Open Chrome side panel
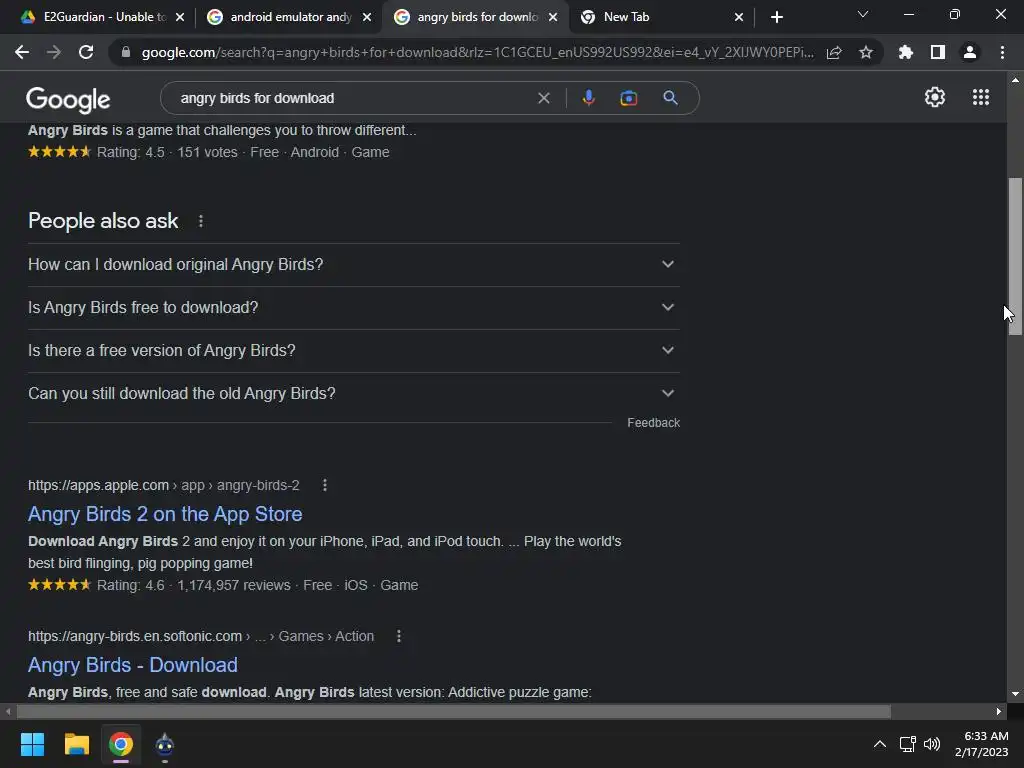 (x=938, y=52)
